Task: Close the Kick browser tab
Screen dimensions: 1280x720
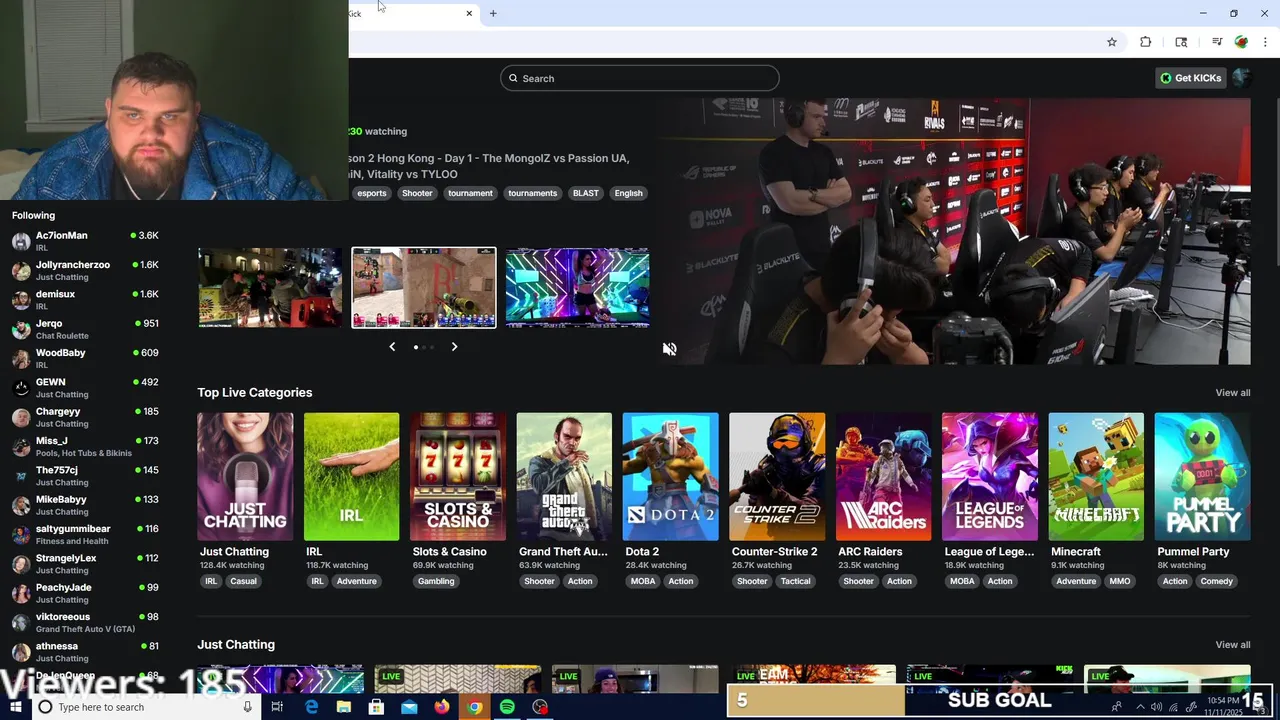Action: 469,13
